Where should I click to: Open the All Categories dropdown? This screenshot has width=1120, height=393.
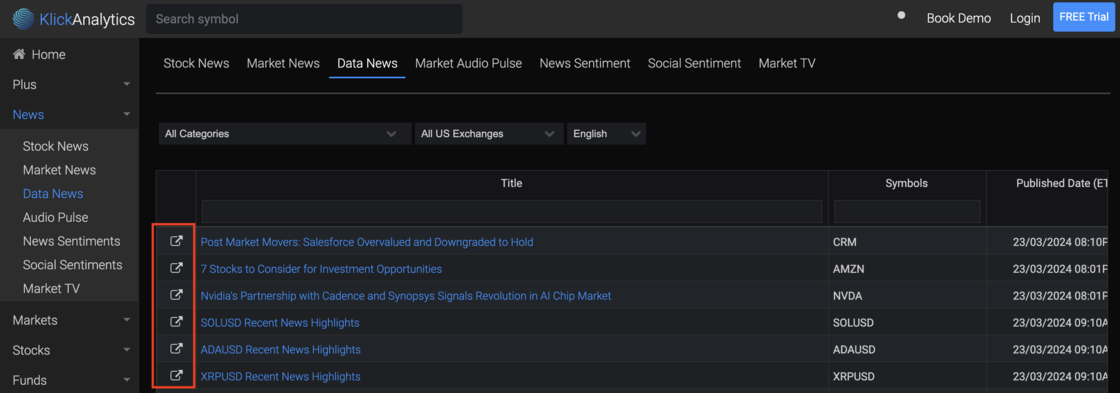(x=285, y=134)
